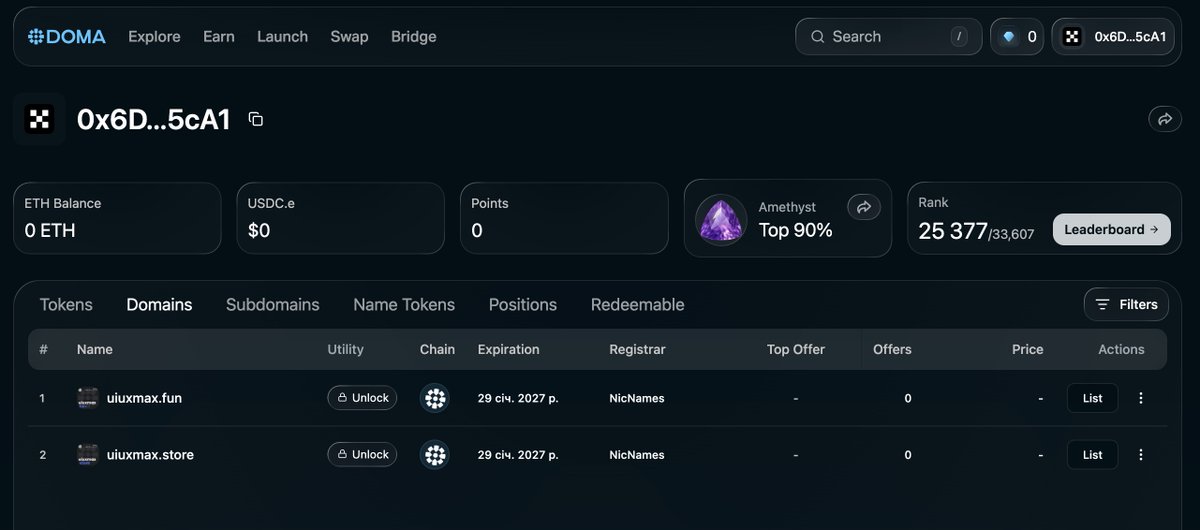
Task: Switch to the Subdomains tab
Action: point(273,305)
